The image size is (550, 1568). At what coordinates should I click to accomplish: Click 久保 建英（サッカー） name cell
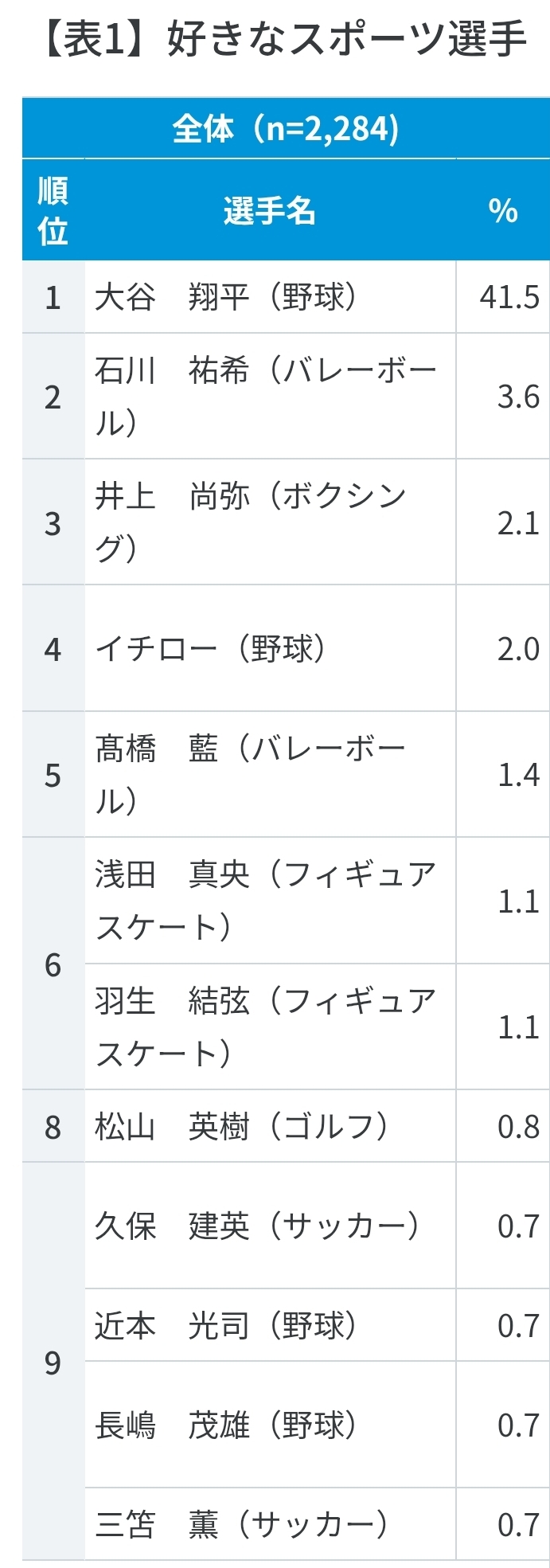coord(256,1226)
